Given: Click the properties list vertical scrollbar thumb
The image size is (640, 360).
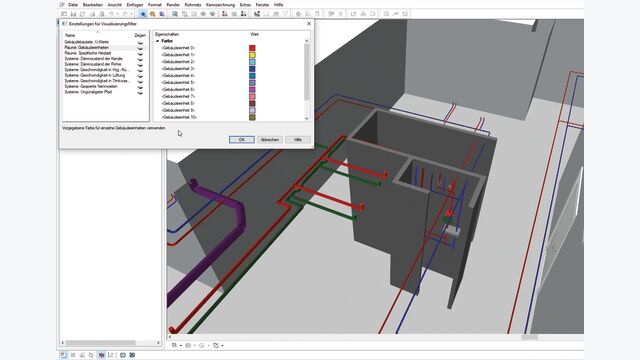Looking at the screenshot, I should [307, 72].
